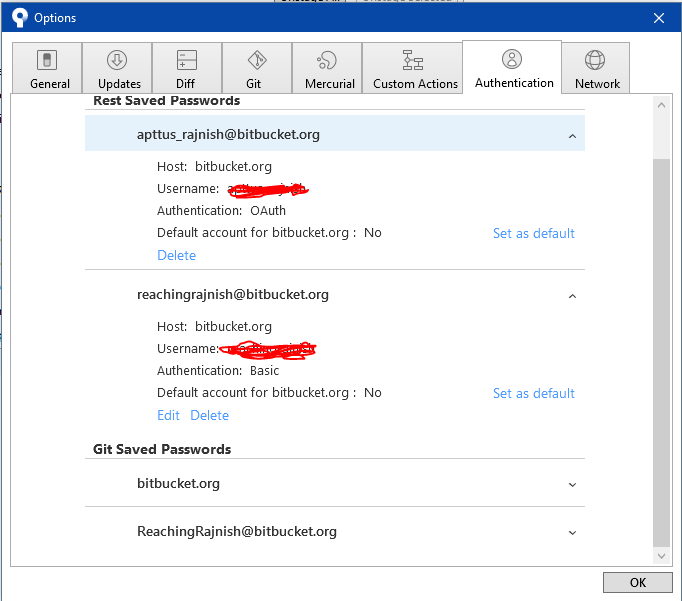Click the Authentication person icon
The width and height of the screenshot is (682, 601).
(512, 59)
